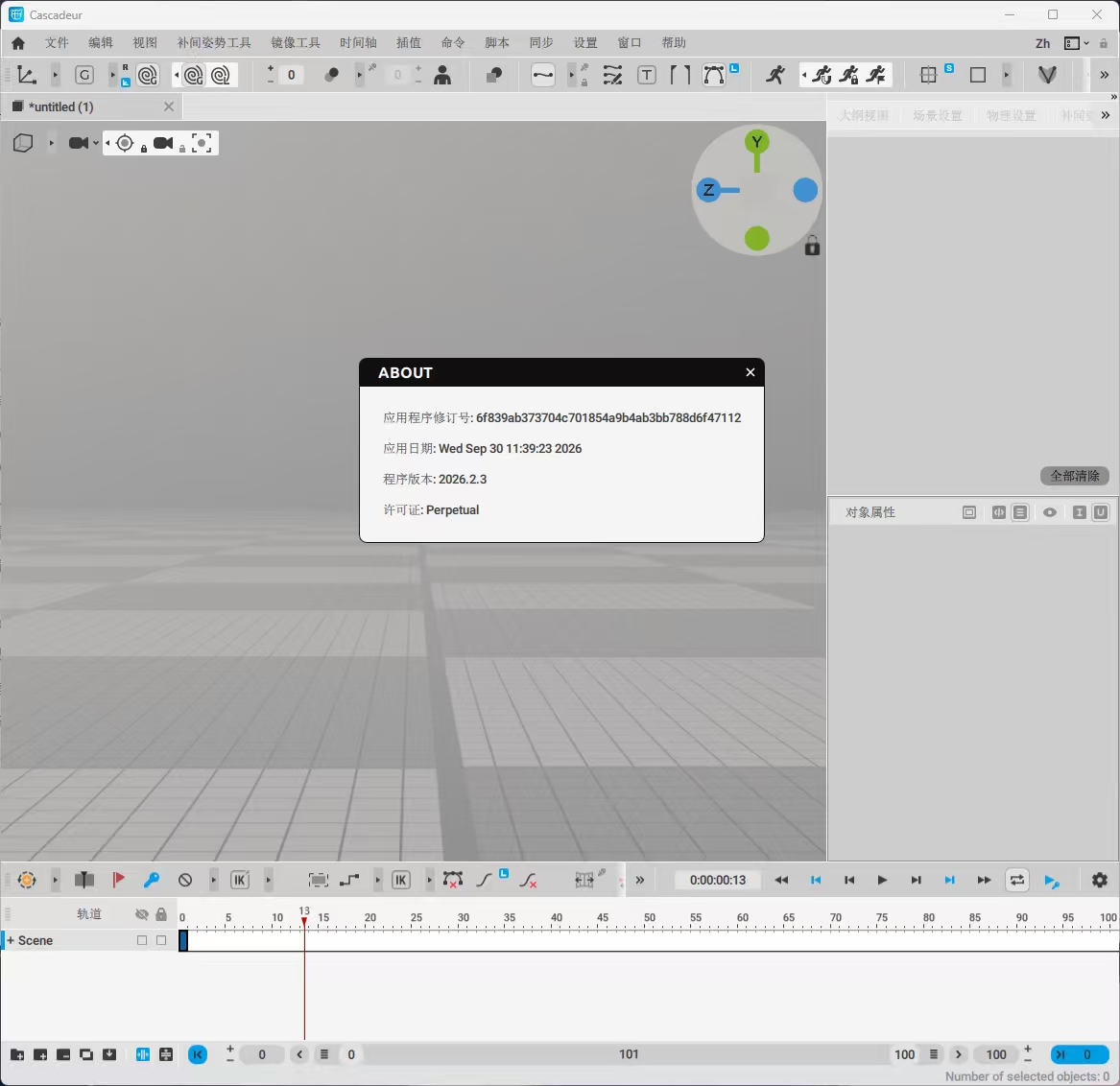Step to the next frame
The height and width of the screenshot is (1086, 1120).
pyautogui.click(x=916, y=880)
